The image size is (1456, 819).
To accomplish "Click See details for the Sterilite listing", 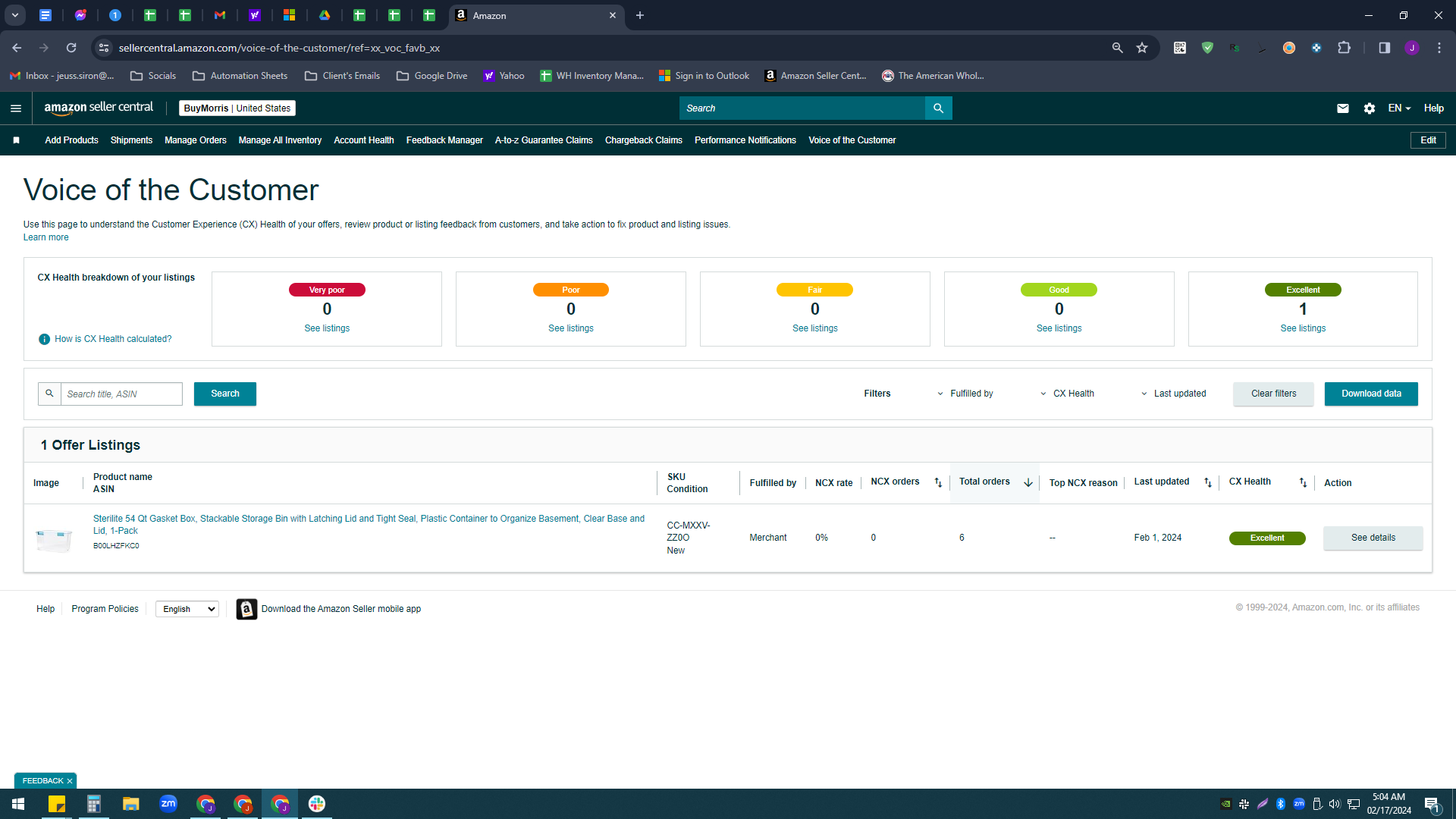I will 1373,538.
